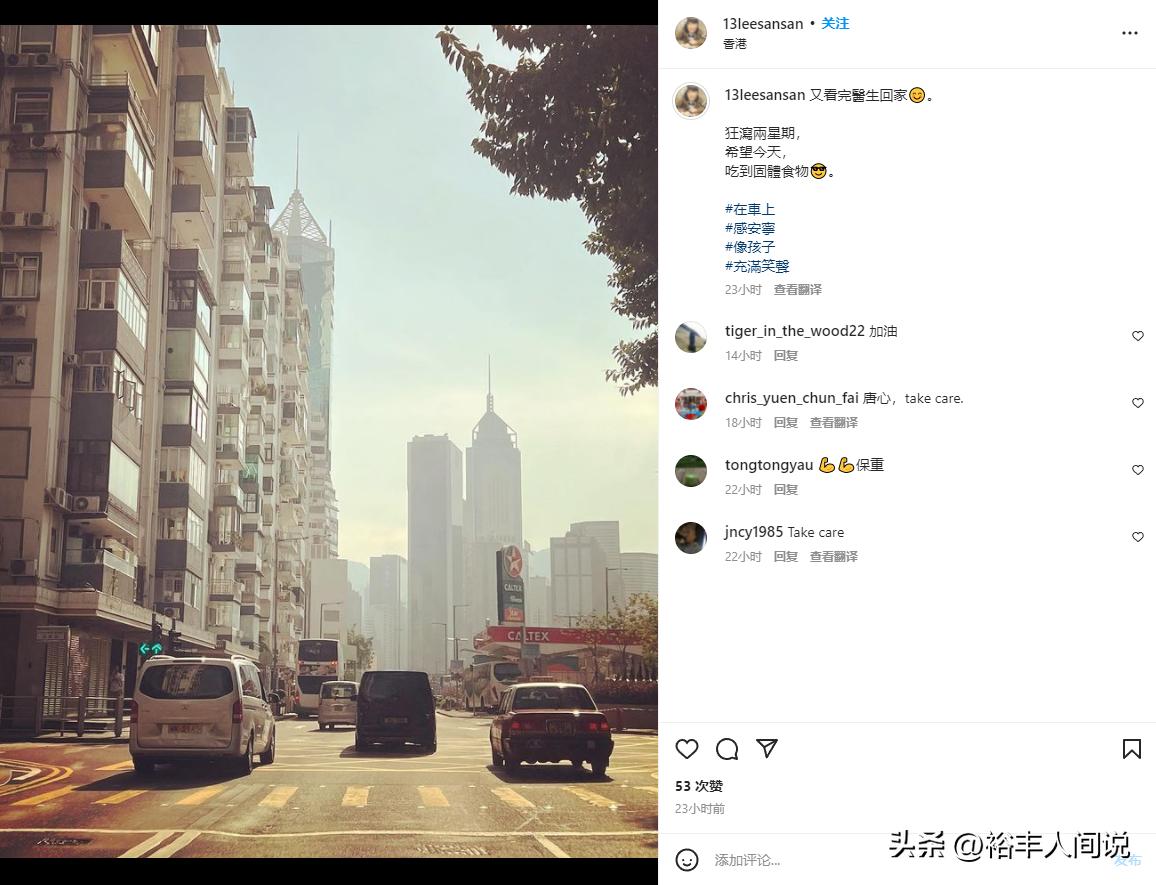1156x885 pixels.
Task: Open the #充滿笑聲 hashtag
Action: coord(757,266)
